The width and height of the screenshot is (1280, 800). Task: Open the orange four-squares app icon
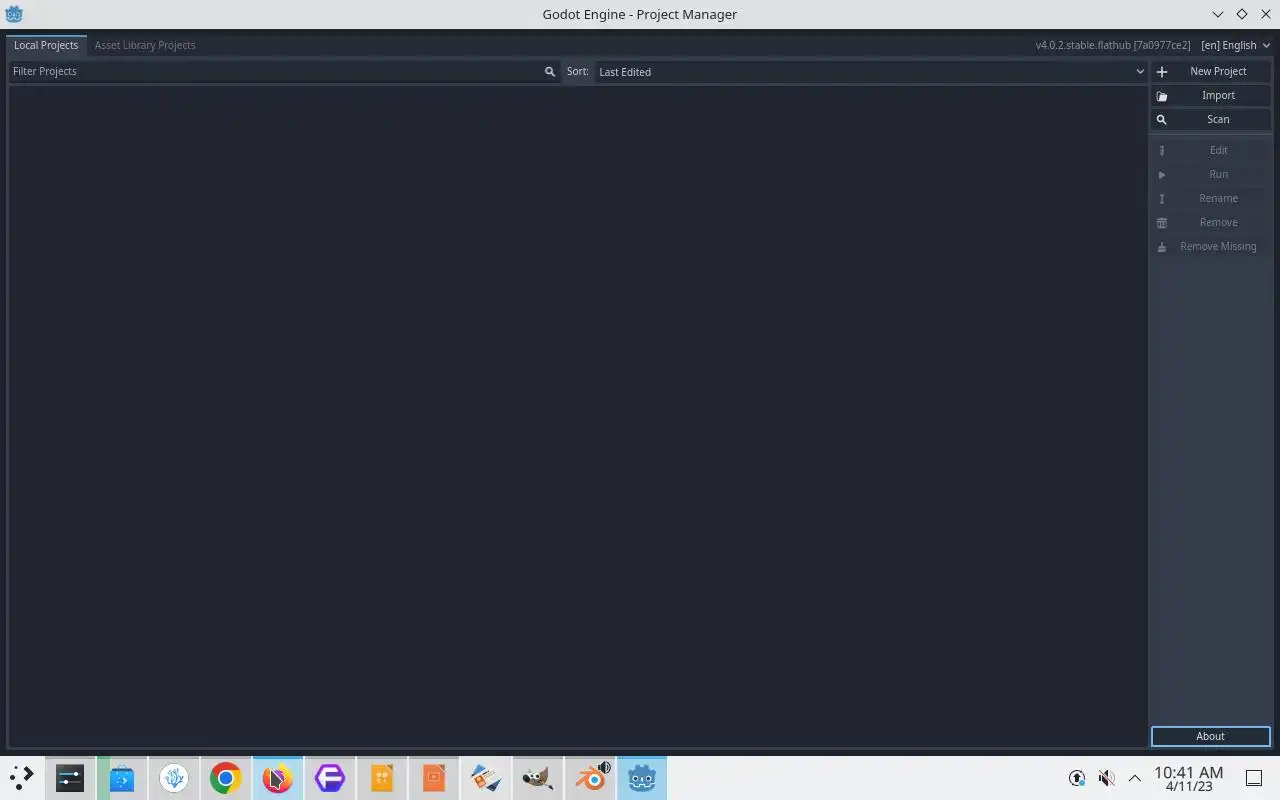point(382,778)
